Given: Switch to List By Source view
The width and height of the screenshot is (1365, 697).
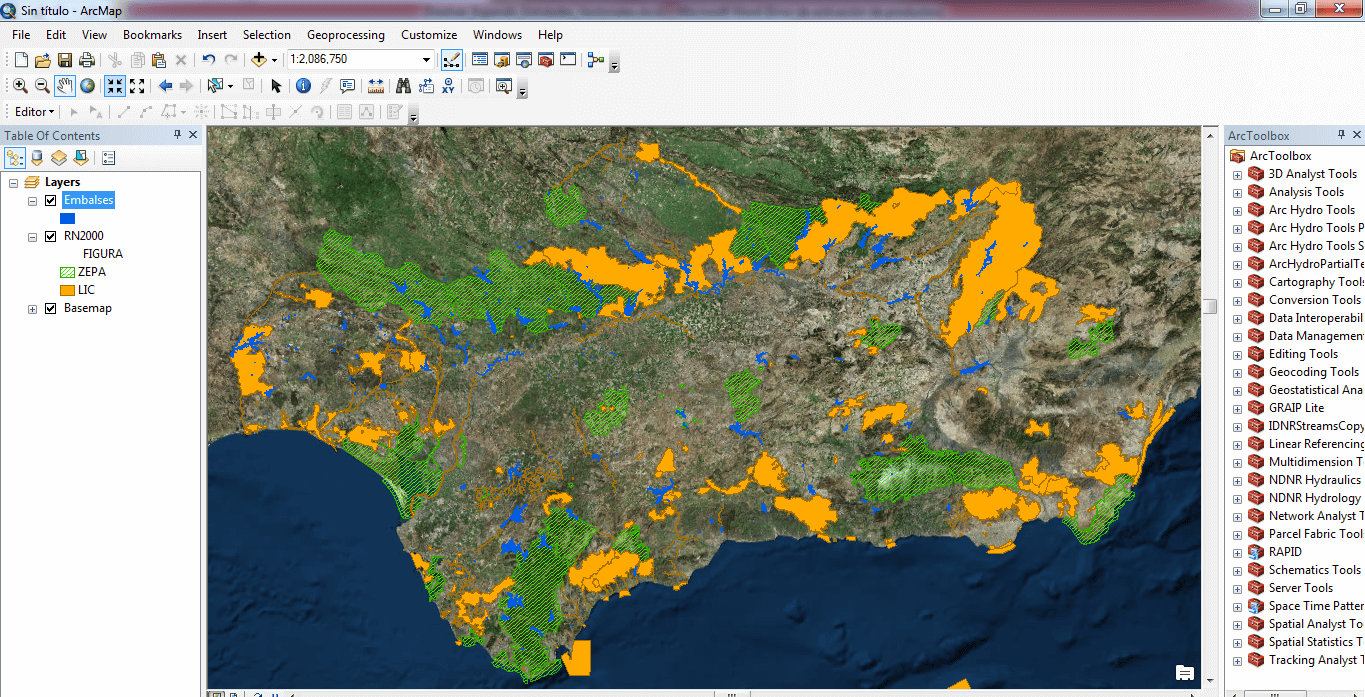Looking at the screenshot, I should click(37, 158).
